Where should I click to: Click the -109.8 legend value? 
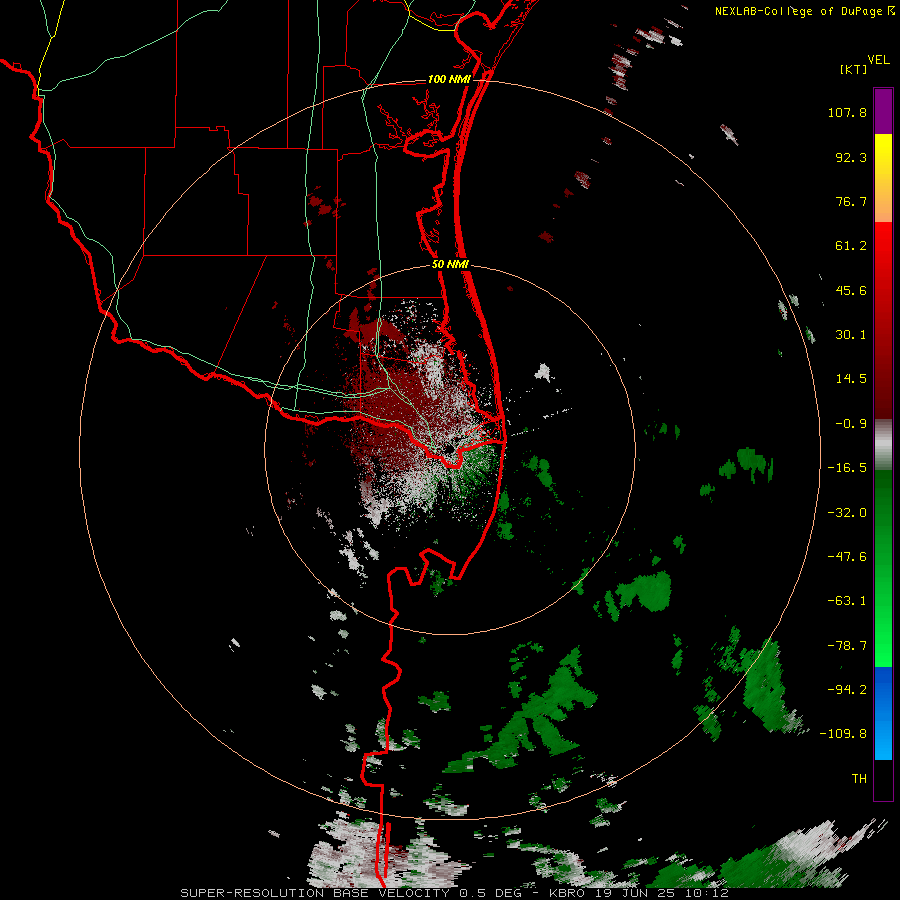(x=843, y=734)
